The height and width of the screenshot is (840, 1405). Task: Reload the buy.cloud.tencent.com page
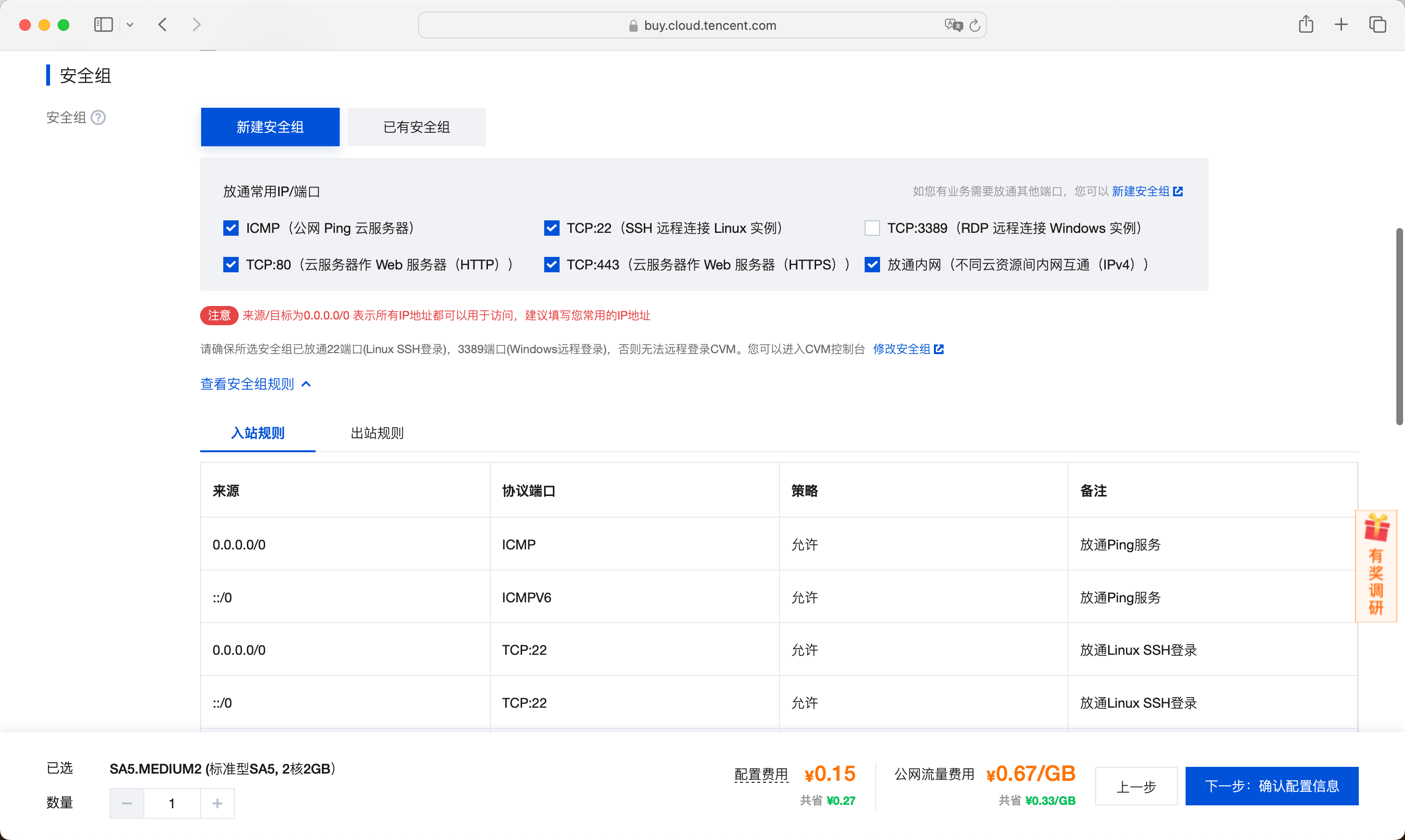(x=975, y=25)
